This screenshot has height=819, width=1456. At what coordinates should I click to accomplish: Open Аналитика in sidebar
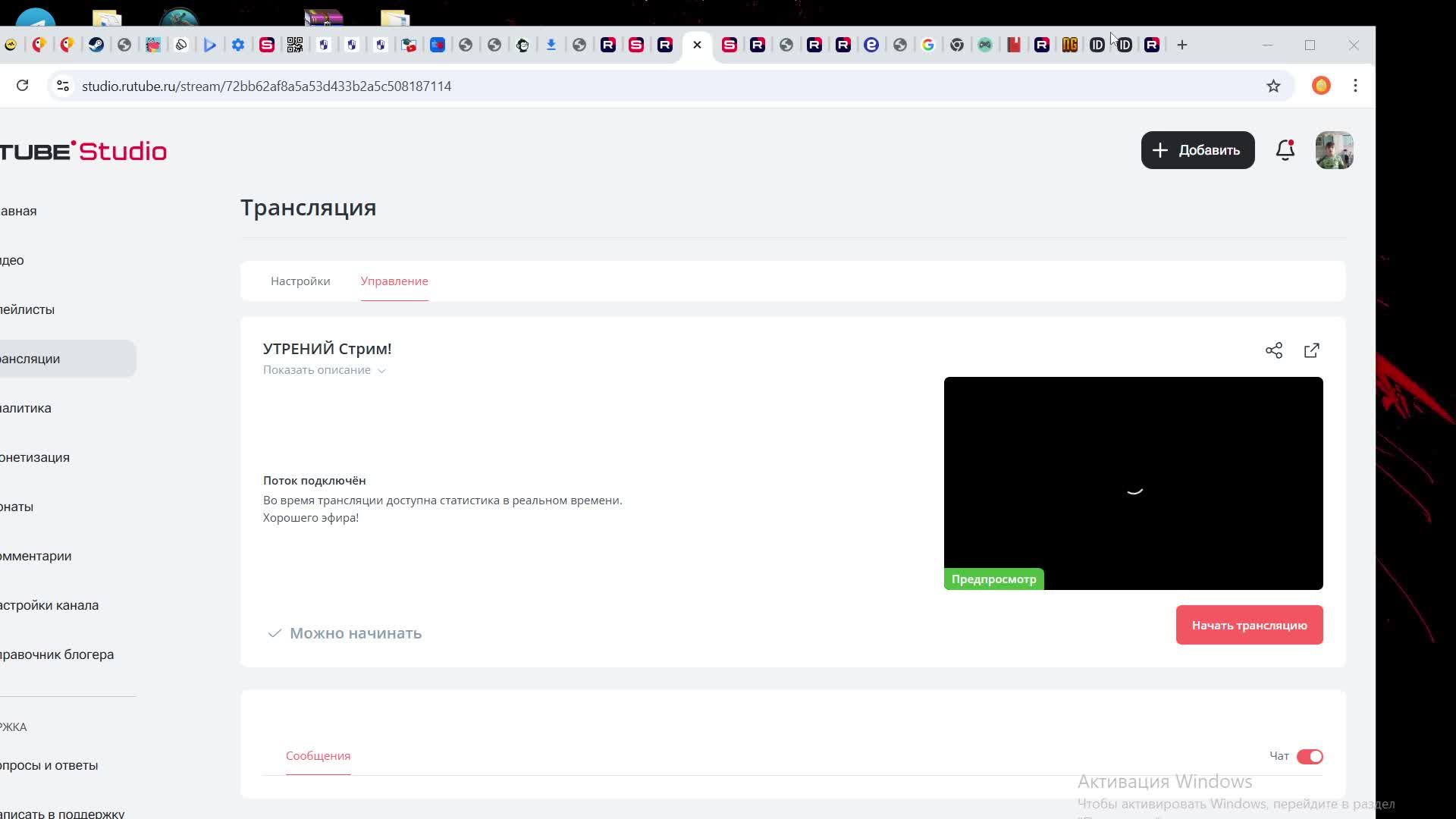[26, 408]
